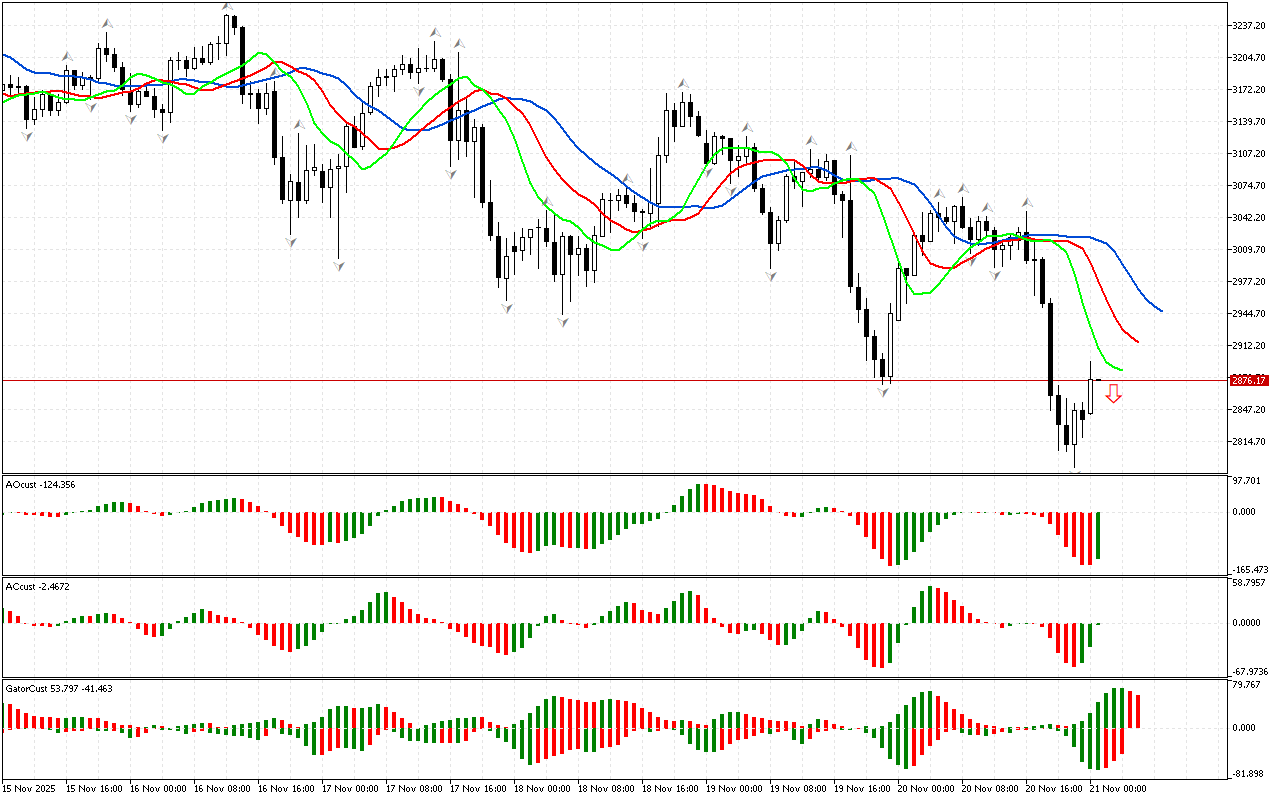The width and height of the screenshot is (1280, 800).
Task: Click the last red upper bar in GatorCust
Action: tap(1137, 710)
